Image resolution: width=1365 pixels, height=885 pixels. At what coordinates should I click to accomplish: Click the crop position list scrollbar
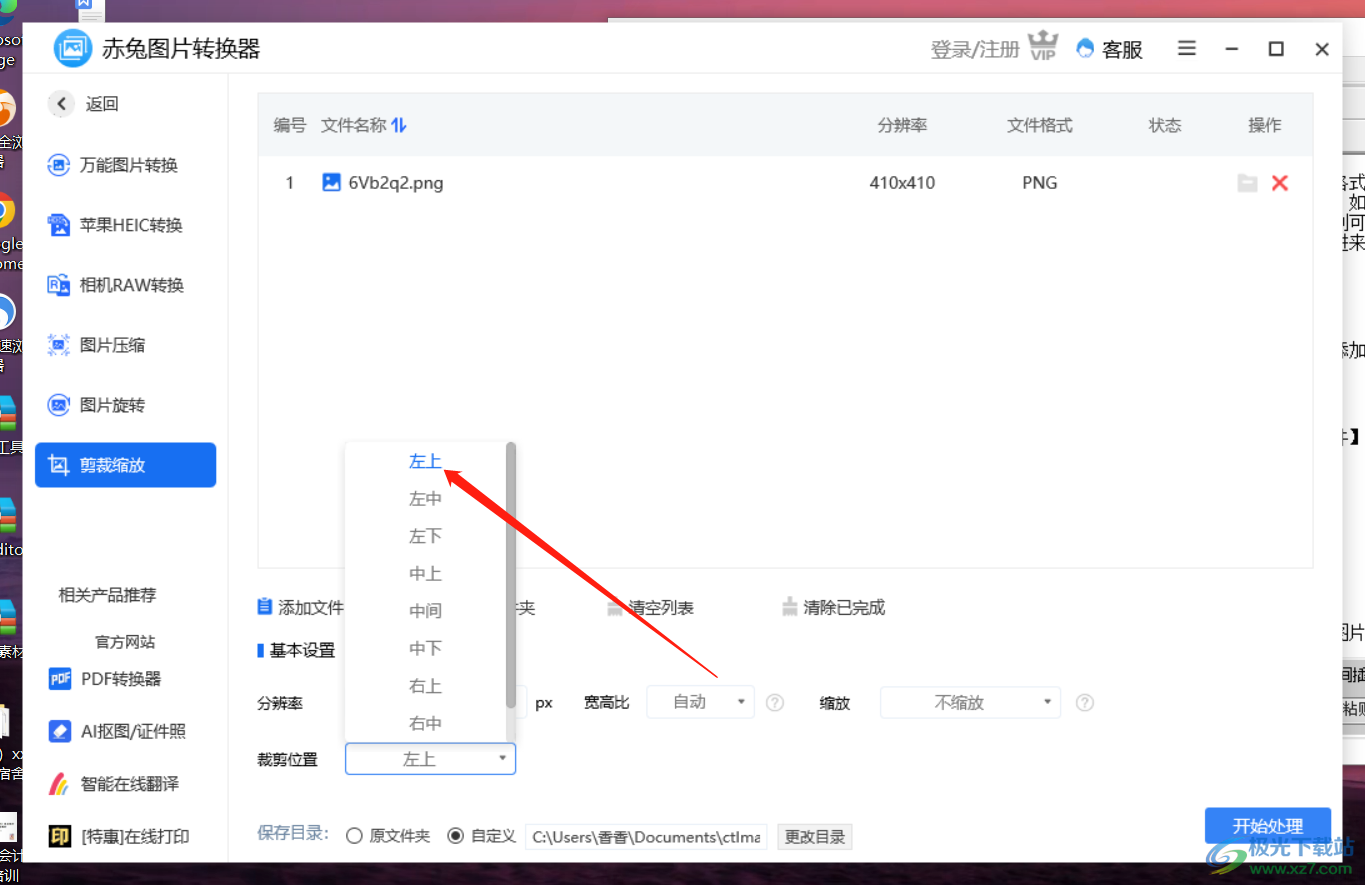[x=511, y=575]
